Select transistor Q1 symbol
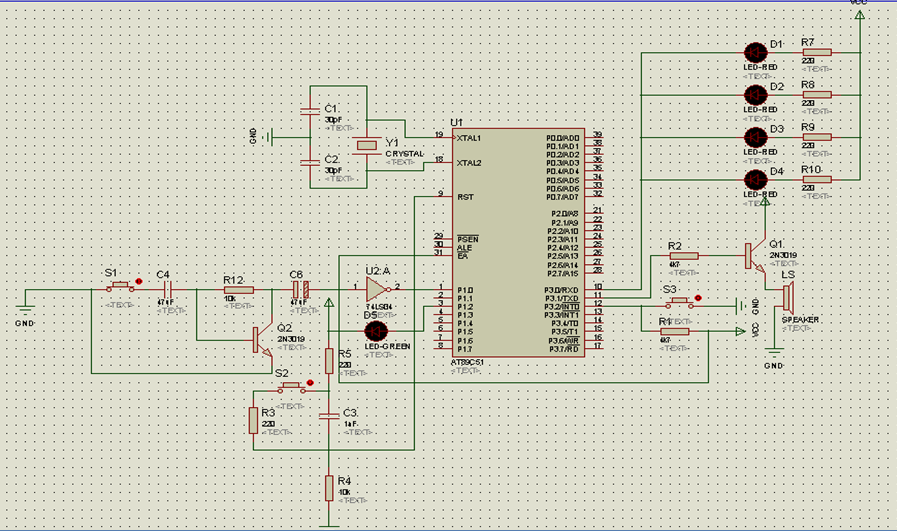The image size is (897, 531). [x=755, y=256]
